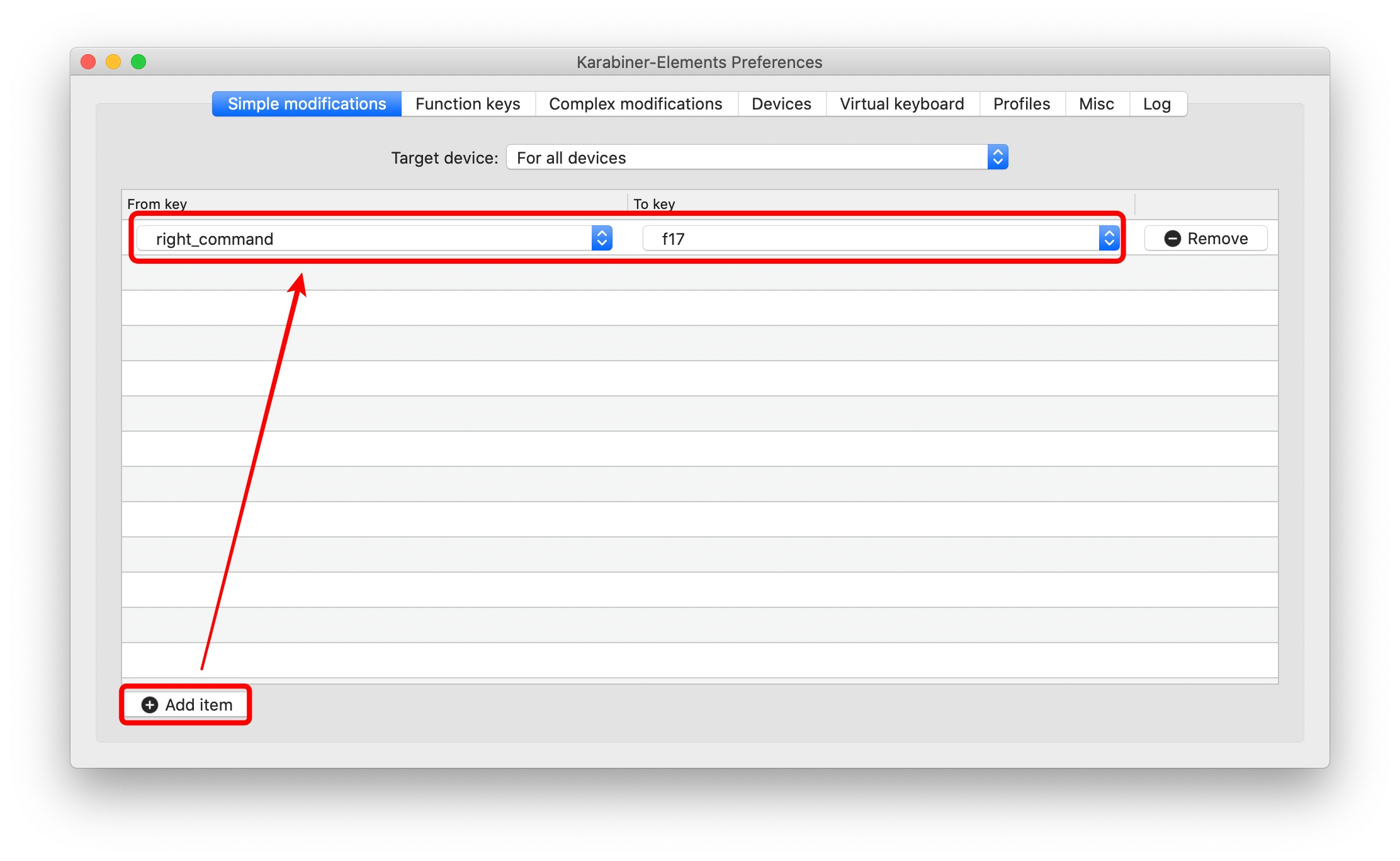
Task: Open the Profiles tab
Action: point(1022,104)
